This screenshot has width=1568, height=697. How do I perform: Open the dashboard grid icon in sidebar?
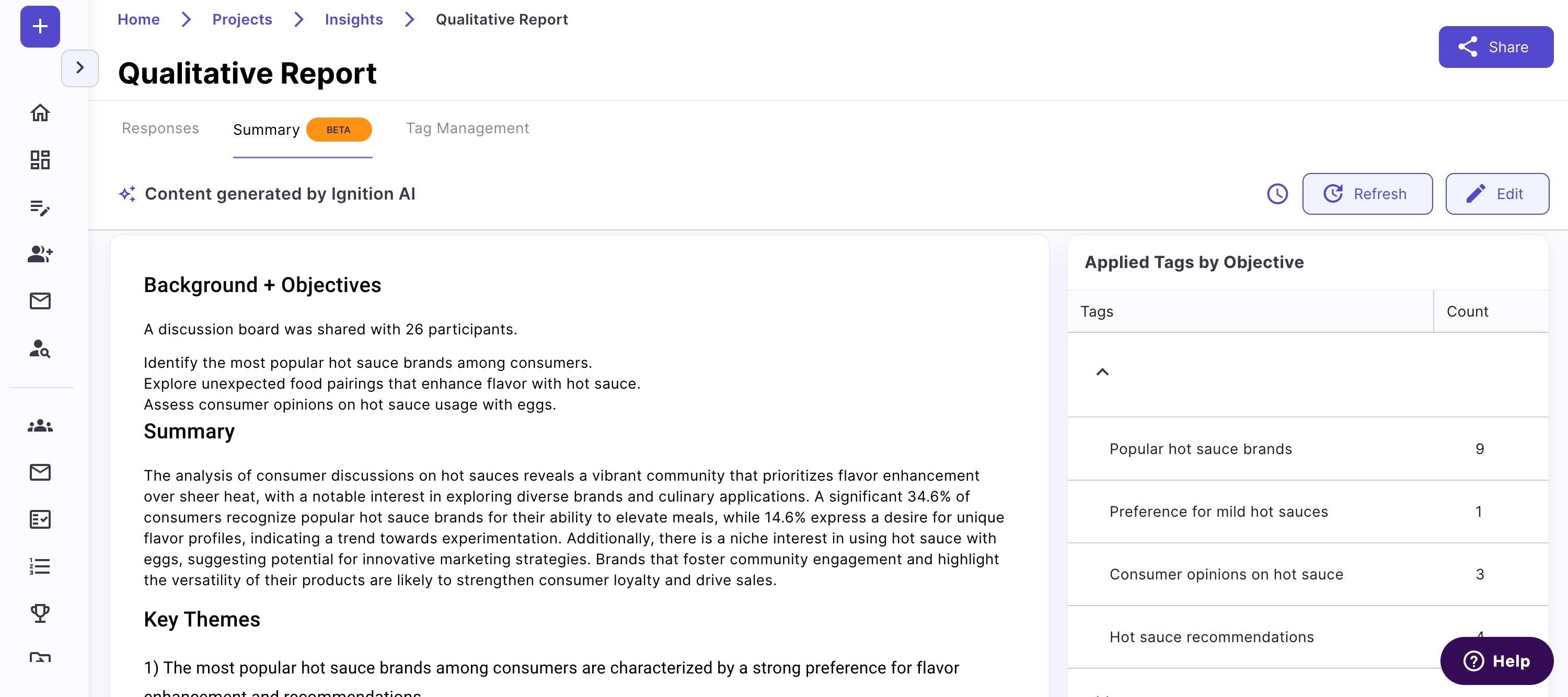40,159
